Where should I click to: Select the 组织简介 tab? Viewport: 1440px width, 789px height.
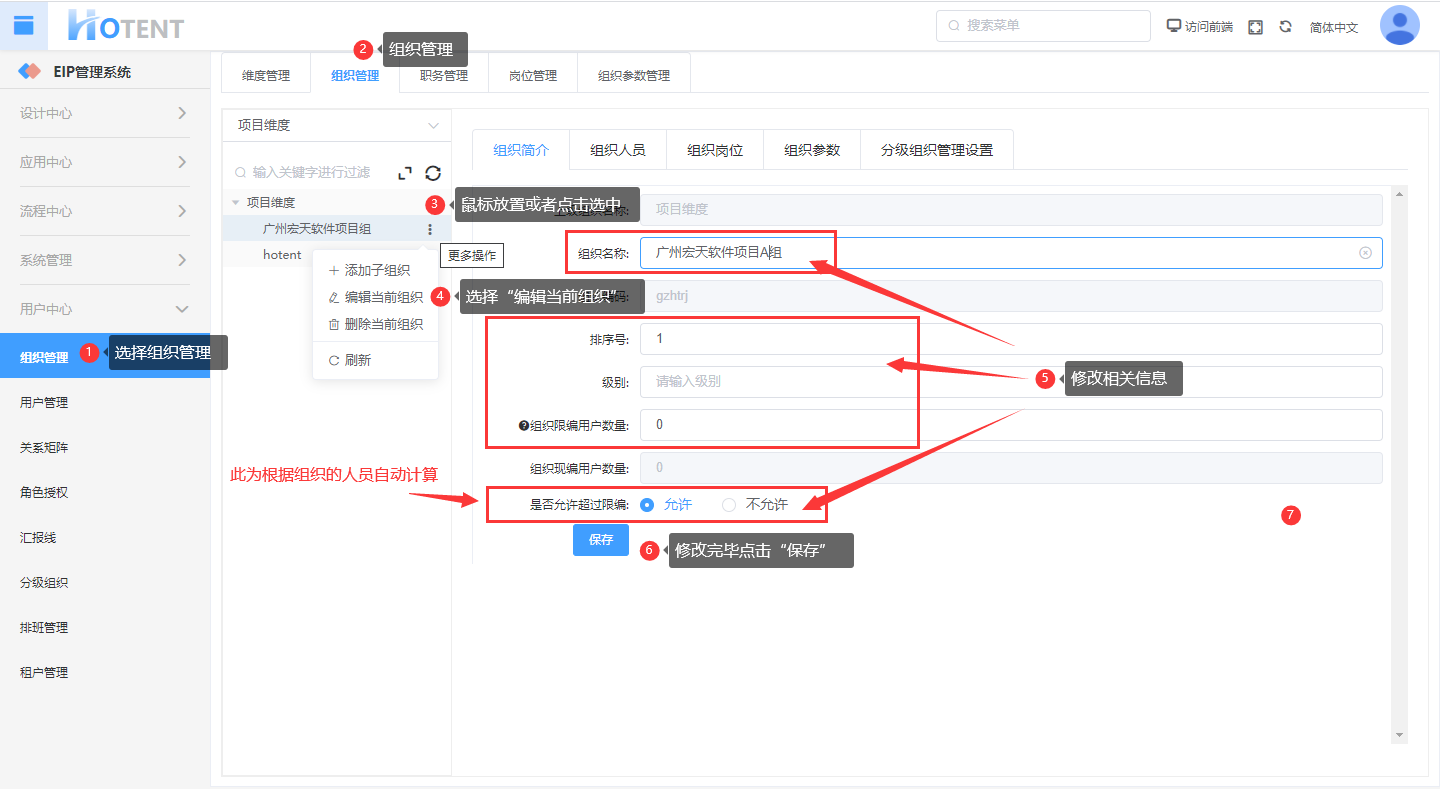[521, 150]
